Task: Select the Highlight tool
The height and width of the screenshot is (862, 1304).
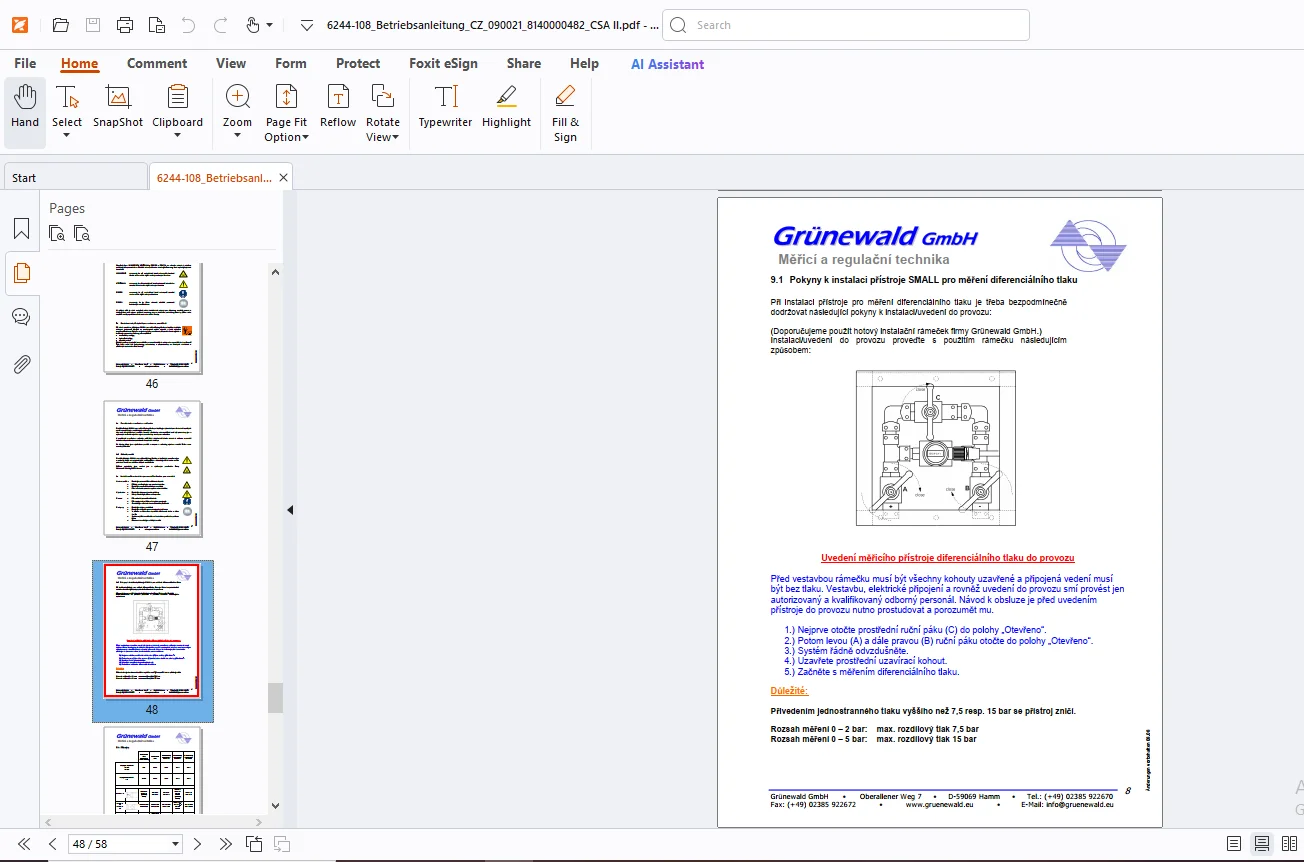Action: (506, 107)
